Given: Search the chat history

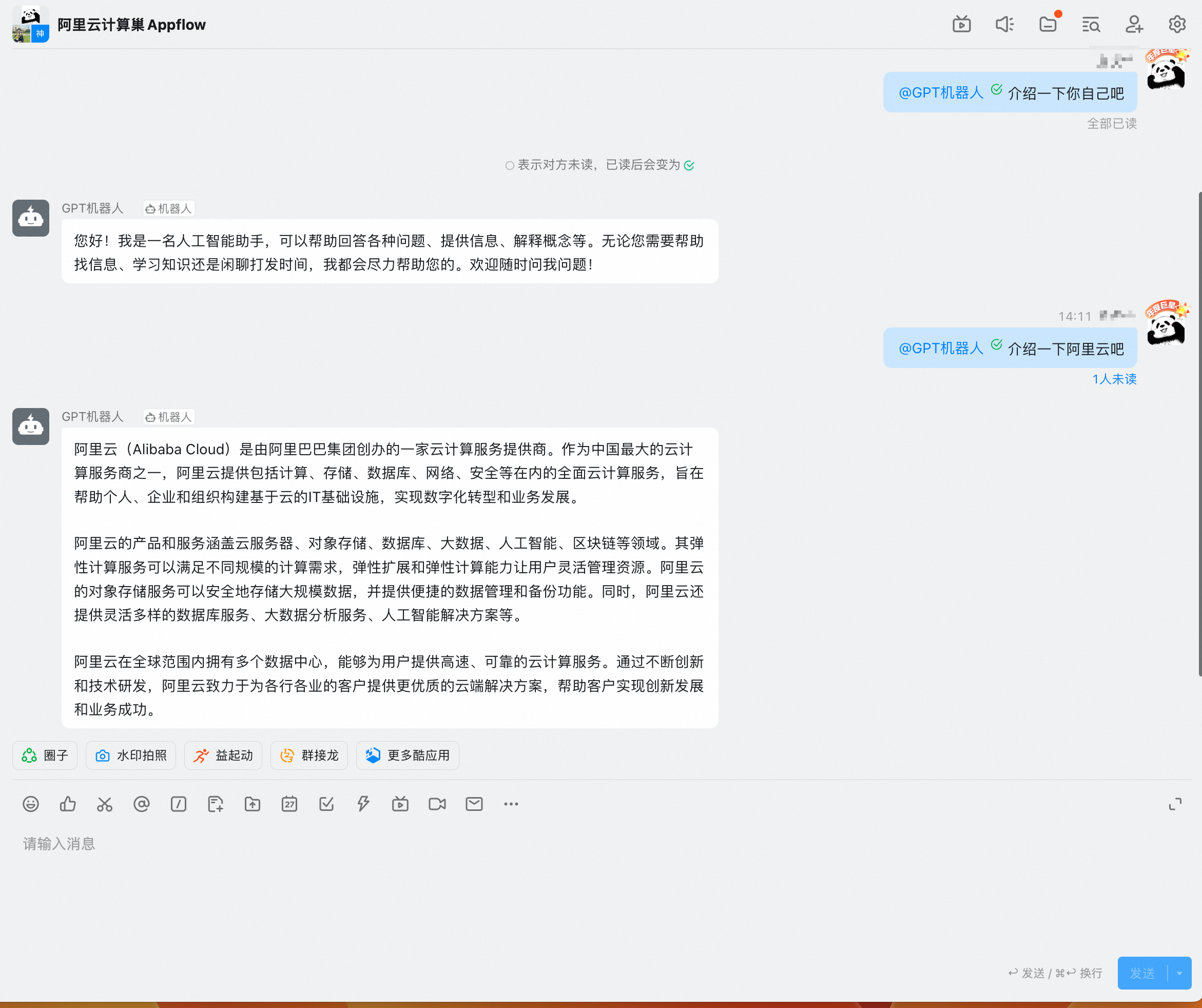Looking at the screenshot, I should click(1091, 24).
